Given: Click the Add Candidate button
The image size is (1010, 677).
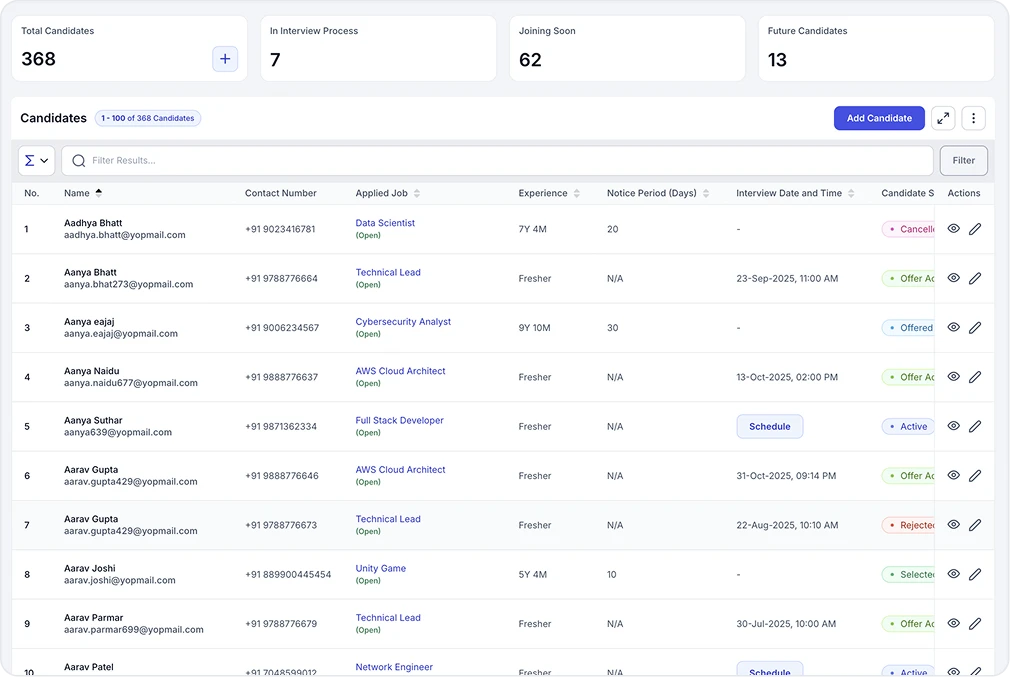Looking at the screenshot, I should [879, 119].
